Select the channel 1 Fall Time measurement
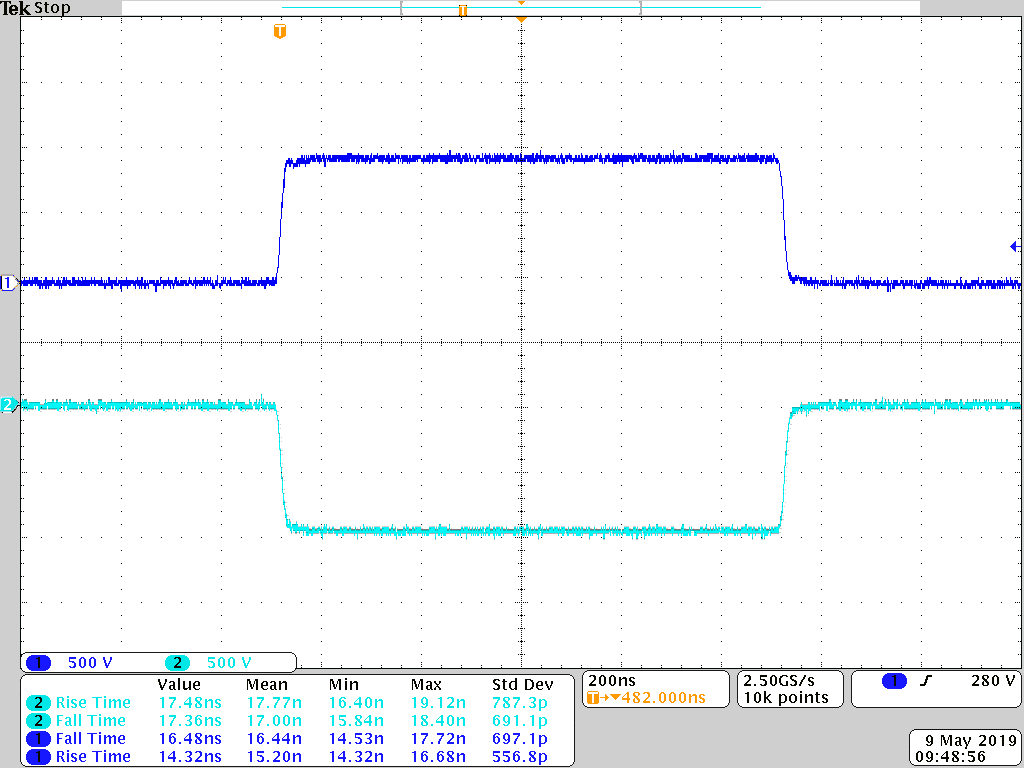Viewport: 1024px width, 768px height. coord(90,739)
